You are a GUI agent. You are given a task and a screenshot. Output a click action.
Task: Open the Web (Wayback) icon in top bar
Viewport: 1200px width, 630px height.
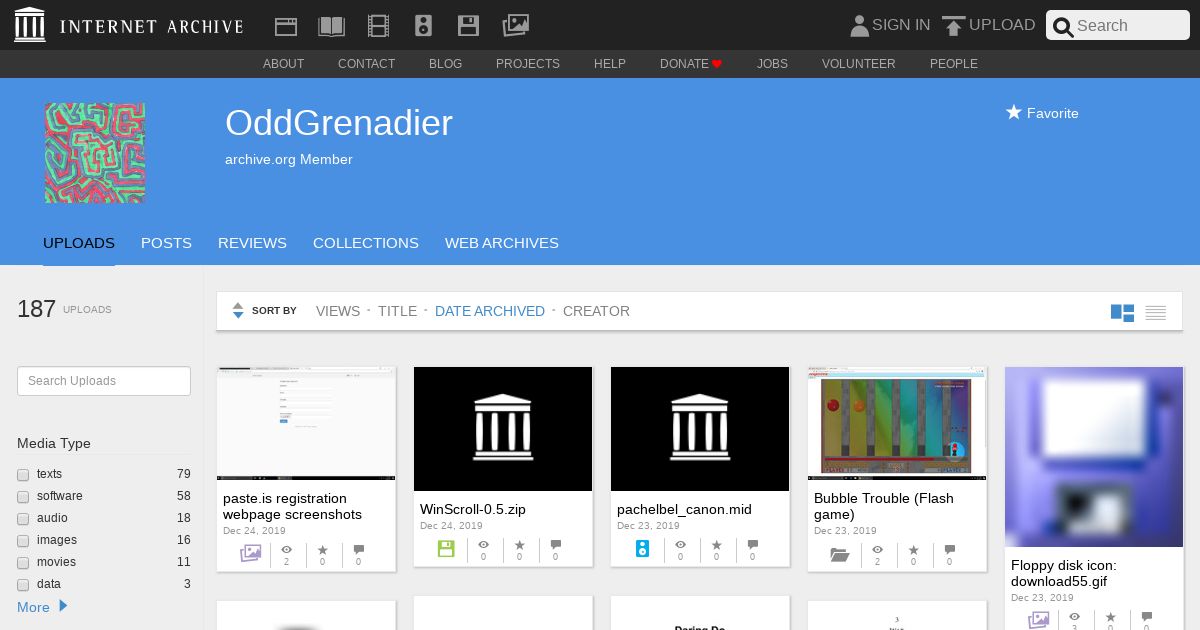pos(286,26)
